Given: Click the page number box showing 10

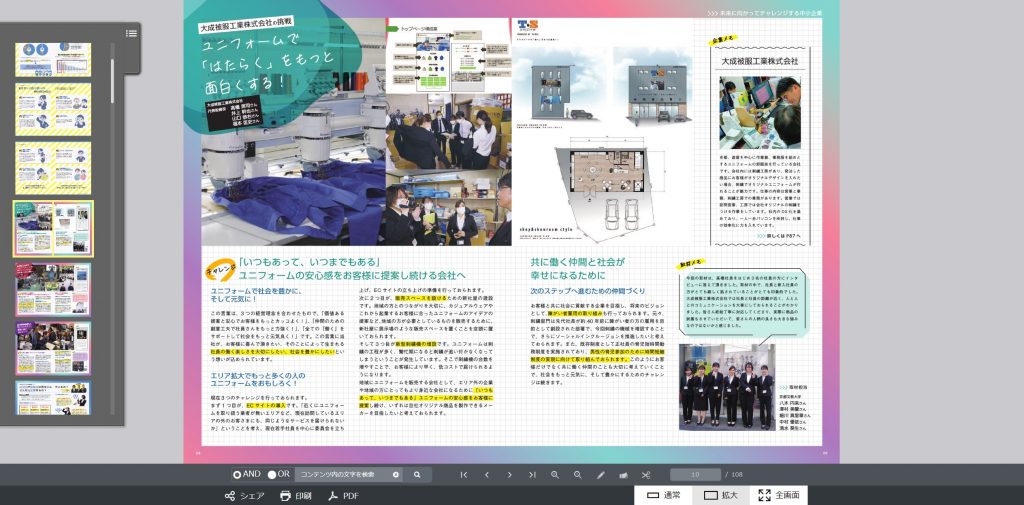Looking at the screenshot, I should click(696, 475).
